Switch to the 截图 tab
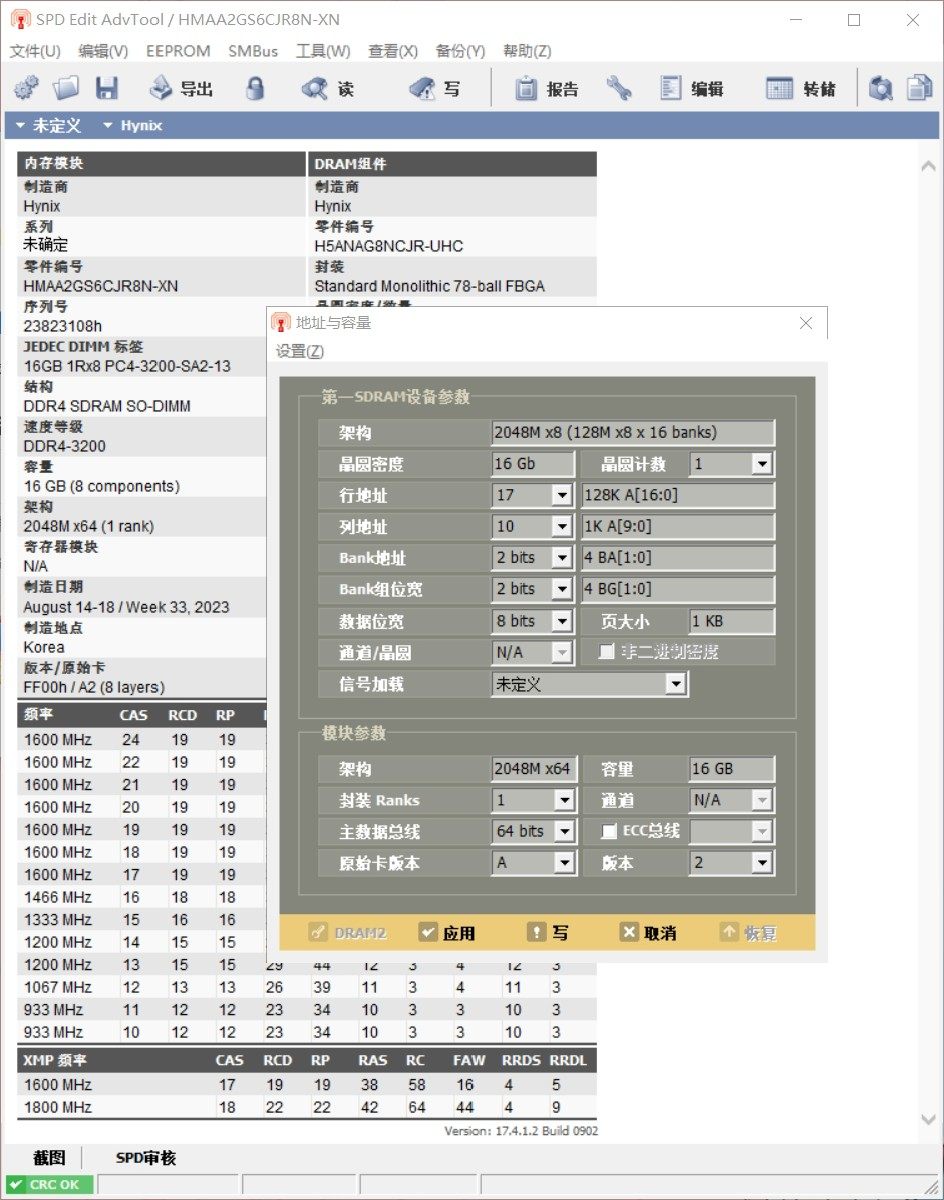This screenshot has width=944, height=1200. click(49, 1157)
